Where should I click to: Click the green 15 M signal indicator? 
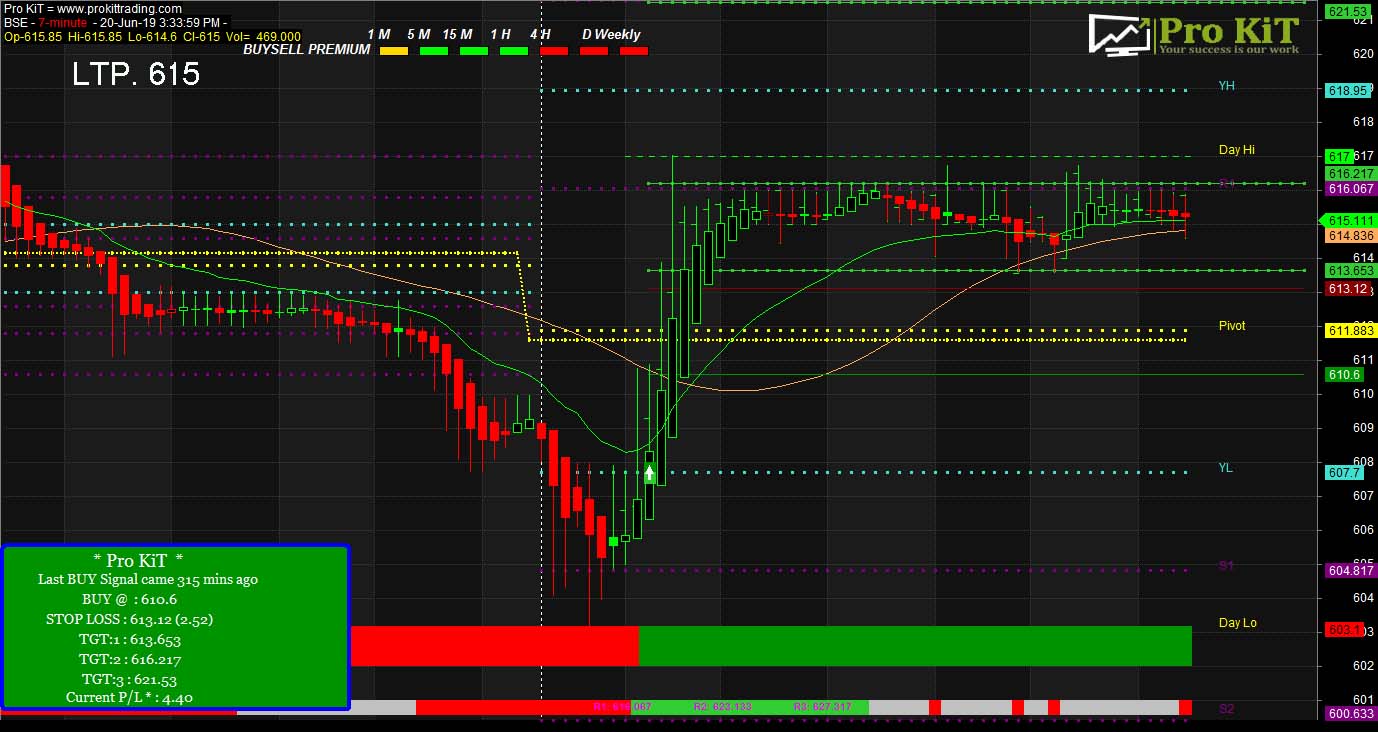pyautogui.click(x=474, y=51)
